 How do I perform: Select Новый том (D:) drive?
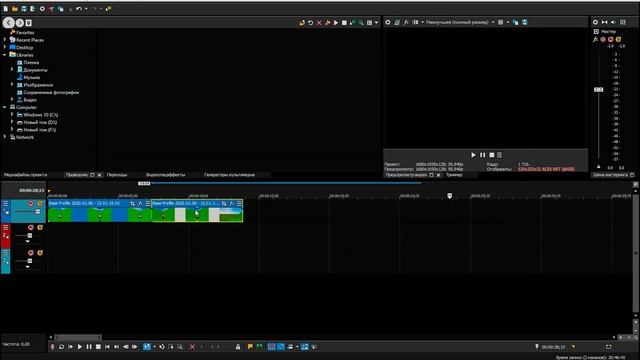tap(40, 122)
